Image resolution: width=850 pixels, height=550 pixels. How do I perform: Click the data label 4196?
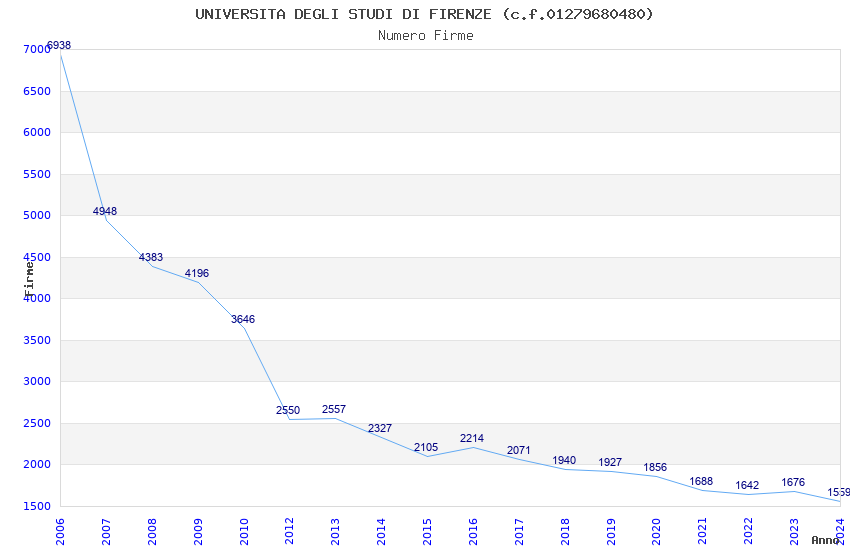point(197,274)
